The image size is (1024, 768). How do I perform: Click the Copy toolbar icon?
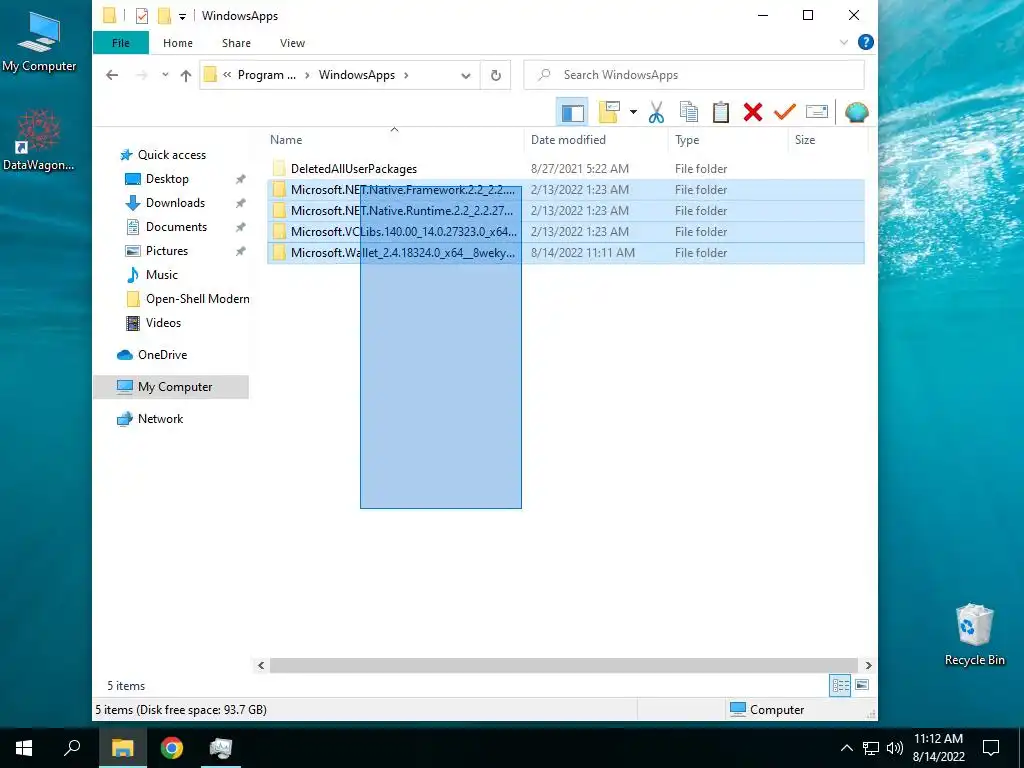tap(688, 112)
